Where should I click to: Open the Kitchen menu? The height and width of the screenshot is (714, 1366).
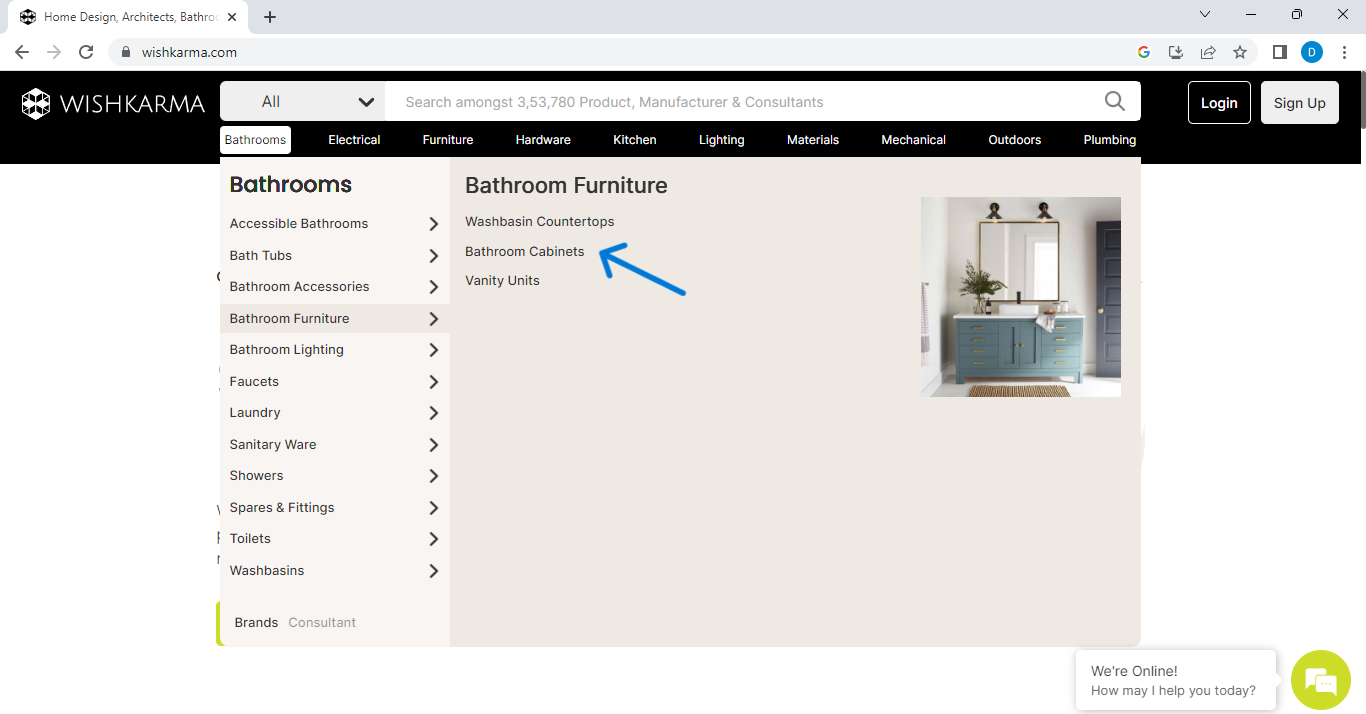634,140
